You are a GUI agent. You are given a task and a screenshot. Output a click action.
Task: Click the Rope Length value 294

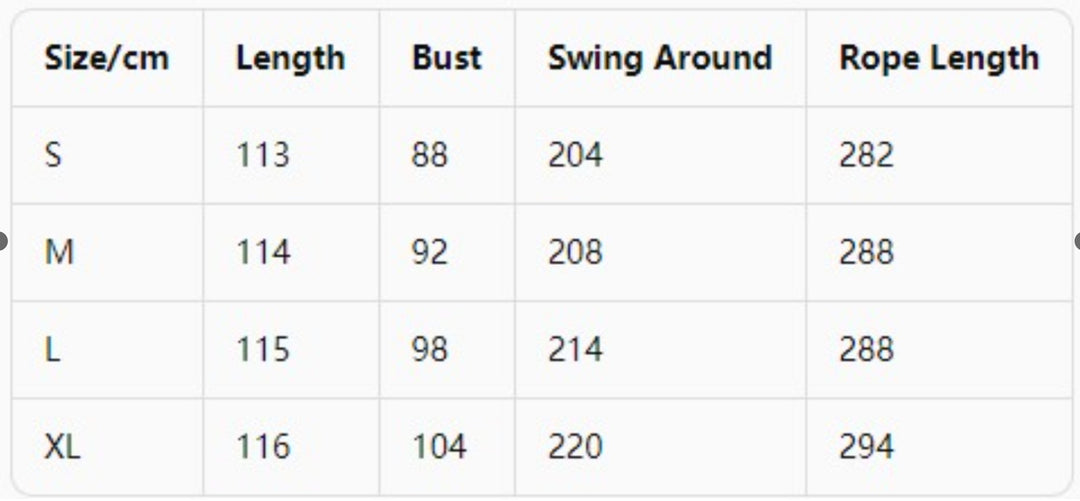click(x=866, y=447)
